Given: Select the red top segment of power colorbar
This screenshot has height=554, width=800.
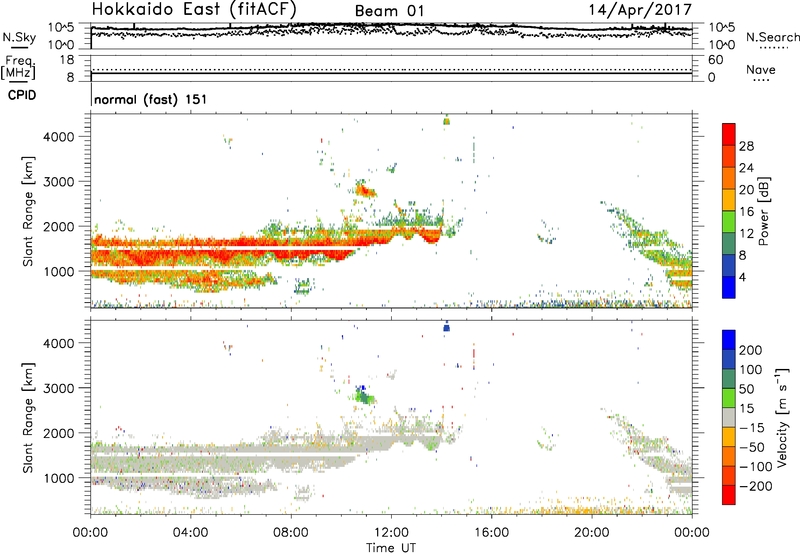Looking at the screenshot, I should point(729,134).
